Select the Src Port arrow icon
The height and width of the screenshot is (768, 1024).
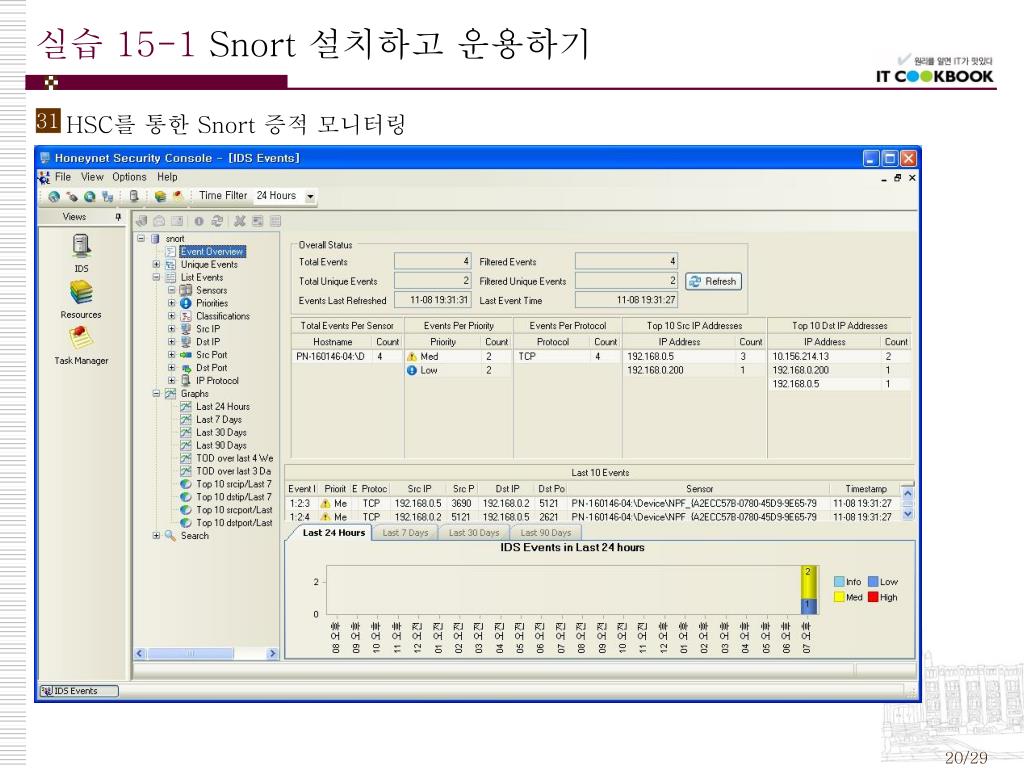pyautogui.click(x=185, y=355)
